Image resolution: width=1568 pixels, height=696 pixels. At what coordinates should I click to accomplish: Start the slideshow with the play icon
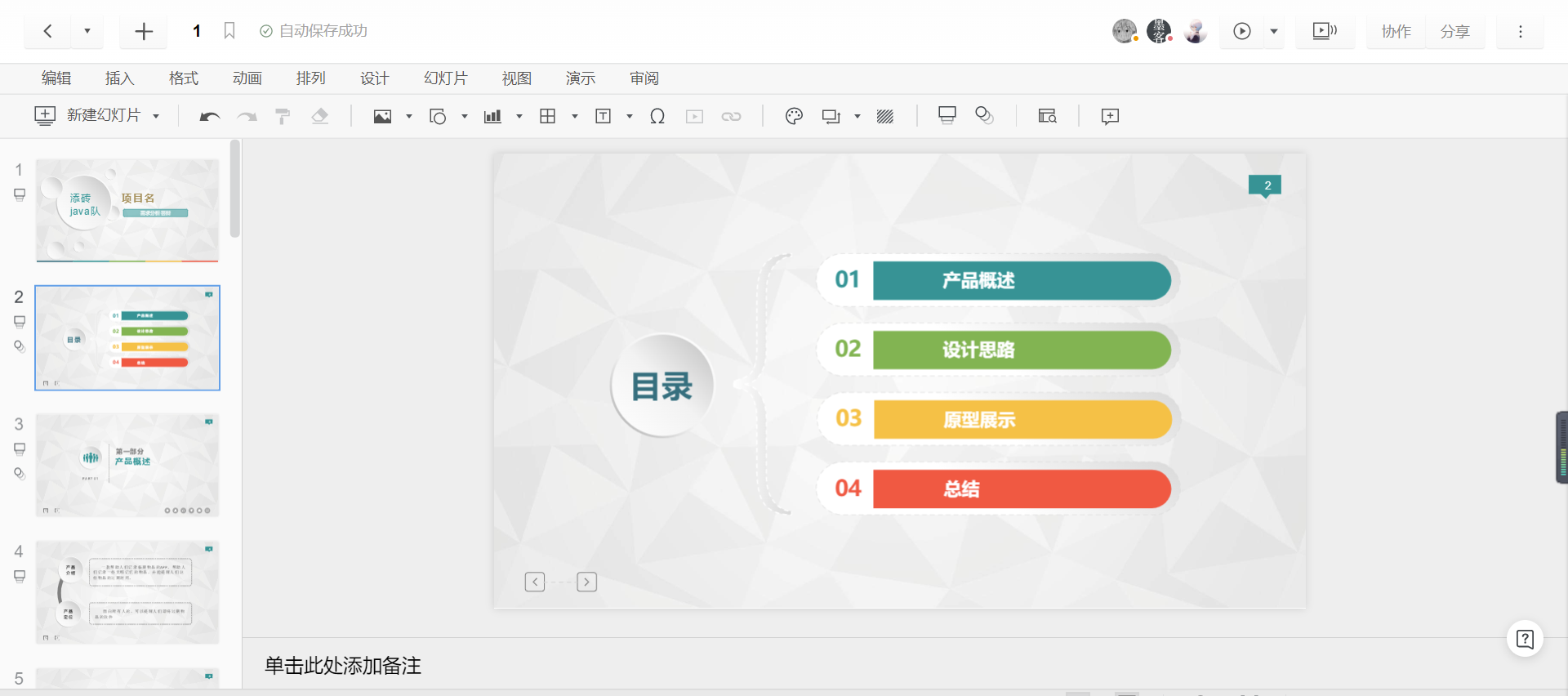pos(1241,31)
